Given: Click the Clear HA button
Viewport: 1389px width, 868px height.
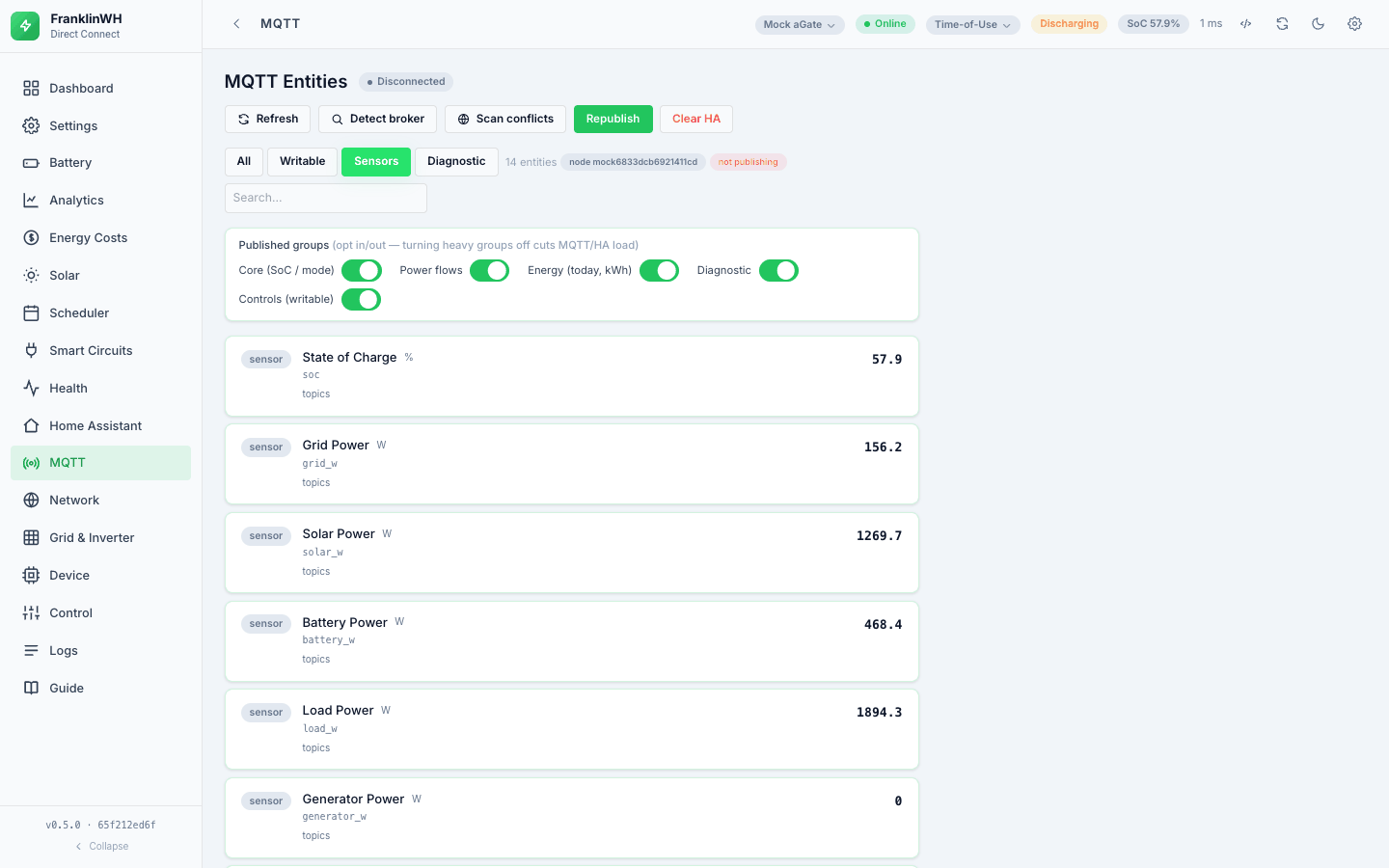Looking at the screenshot, I should (696, 120).
